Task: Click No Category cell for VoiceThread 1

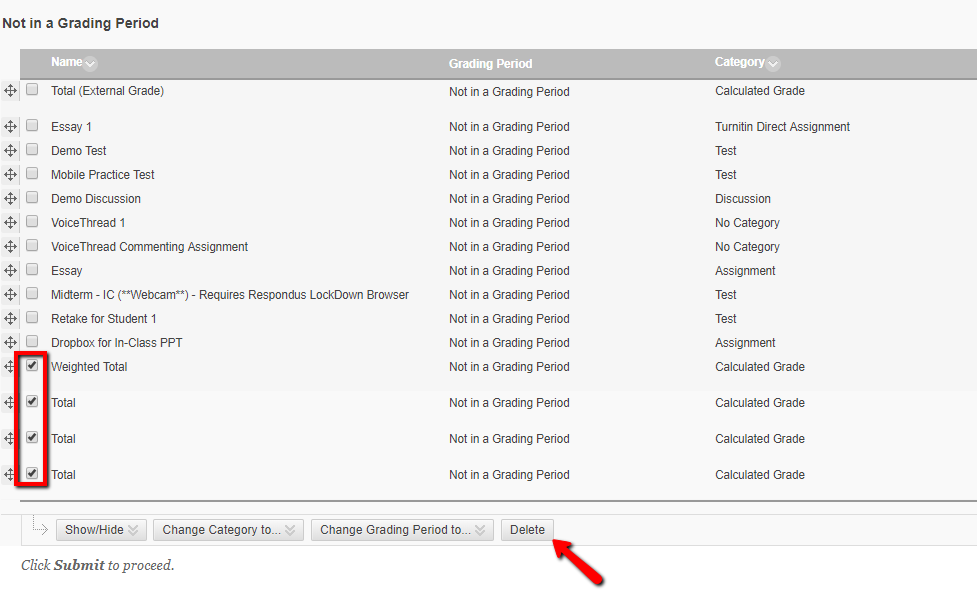Action: coord(747,223)
